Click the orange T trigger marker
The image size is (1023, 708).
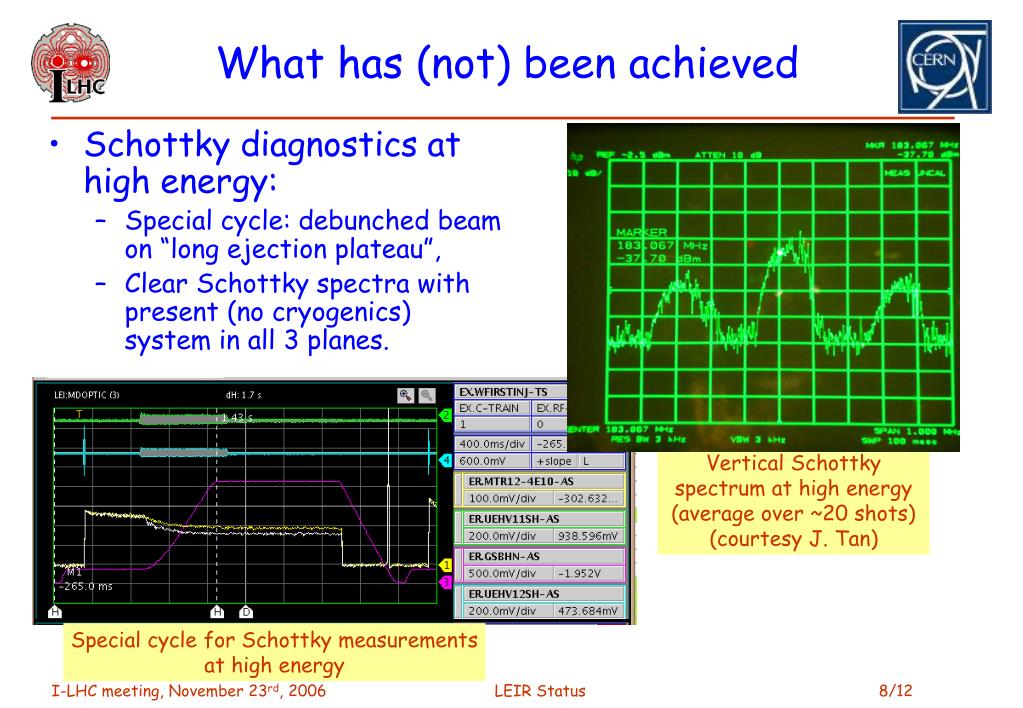[79, 414]
